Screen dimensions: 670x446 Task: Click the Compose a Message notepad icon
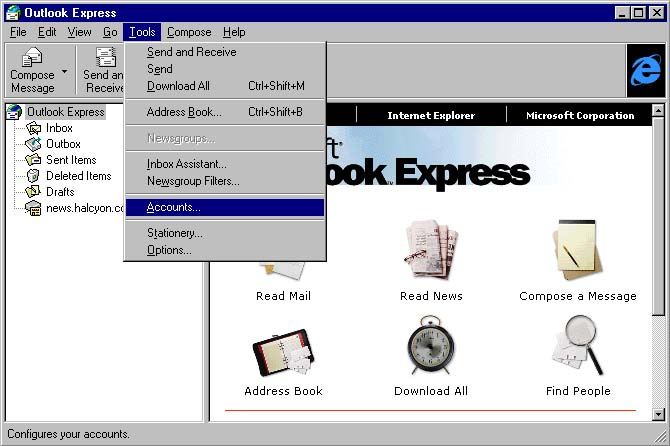[x=578, y=252]
